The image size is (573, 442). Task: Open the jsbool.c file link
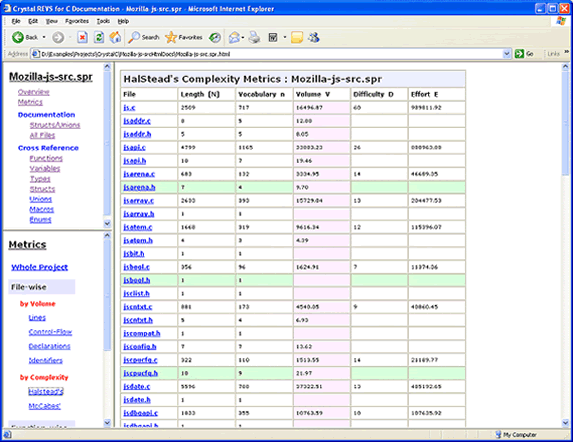pos(137,267)
